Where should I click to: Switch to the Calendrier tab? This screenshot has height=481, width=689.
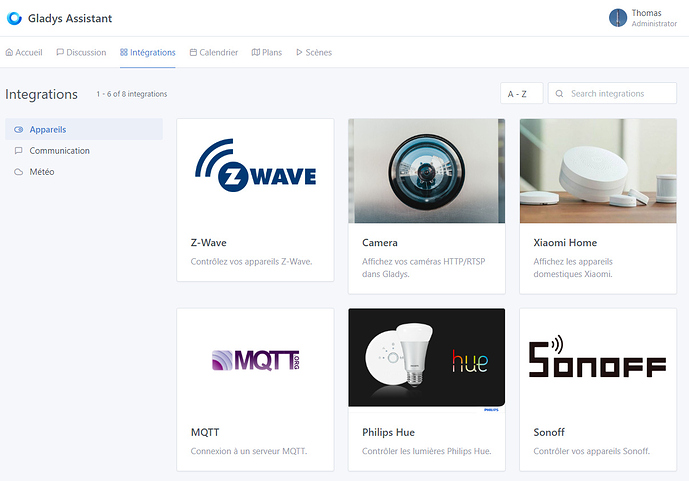214,52
